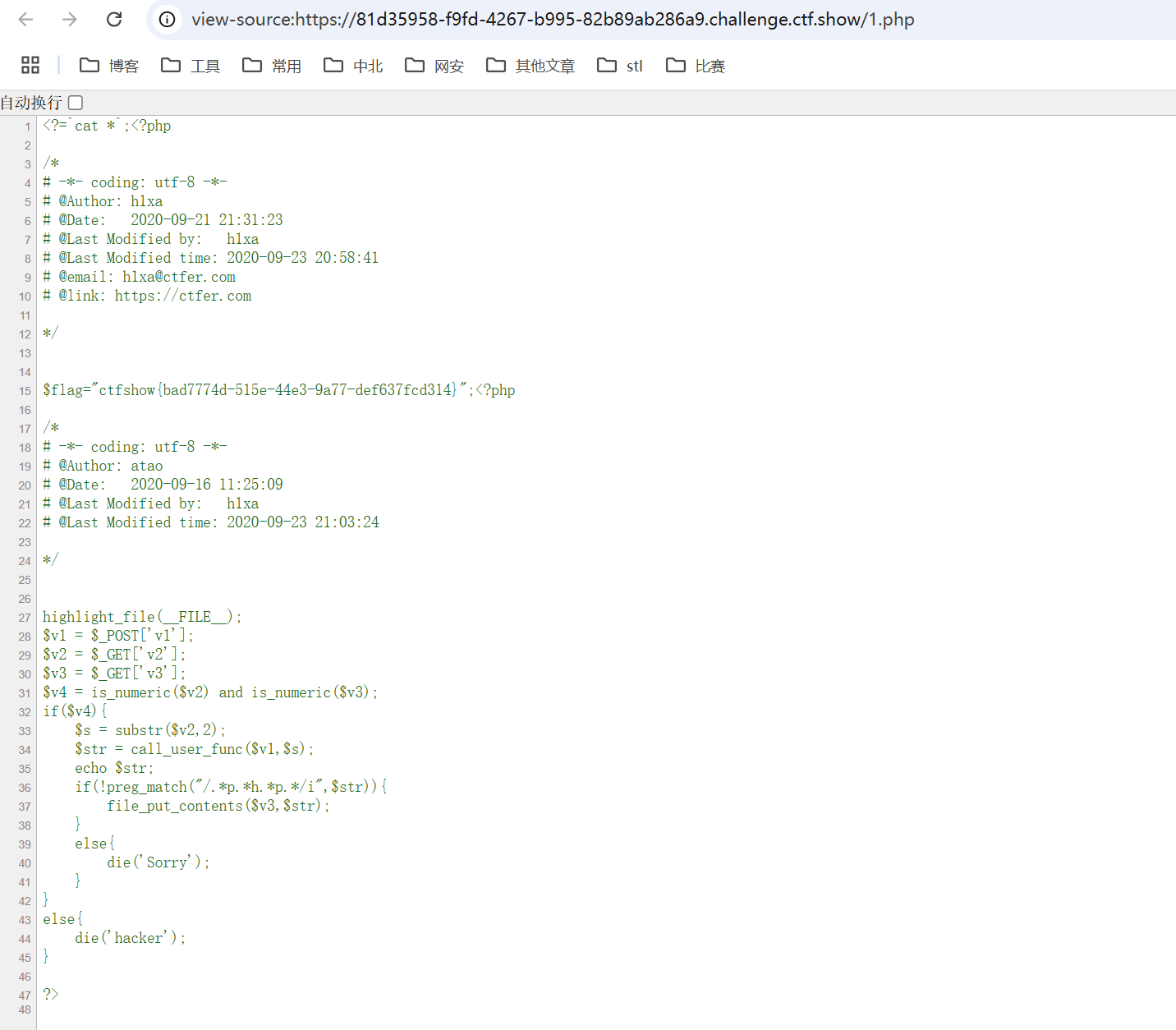Click the ctfshow flag string on line 15
Image resolution: width=1176 pixels, height=1030 pixels.
pyautogui.click(x=277, y=390)
